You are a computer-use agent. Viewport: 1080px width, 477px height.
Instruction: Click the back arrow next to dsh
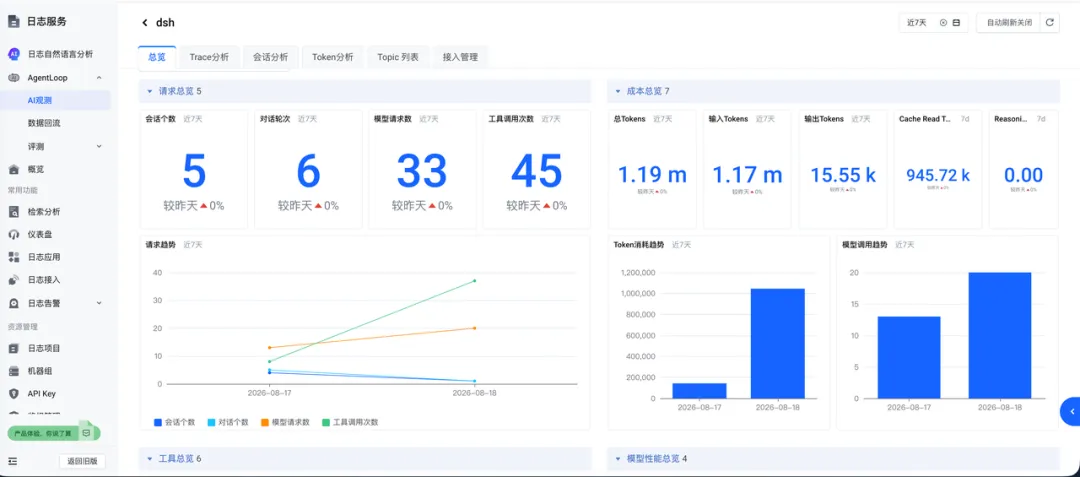(x=145, y=23)
